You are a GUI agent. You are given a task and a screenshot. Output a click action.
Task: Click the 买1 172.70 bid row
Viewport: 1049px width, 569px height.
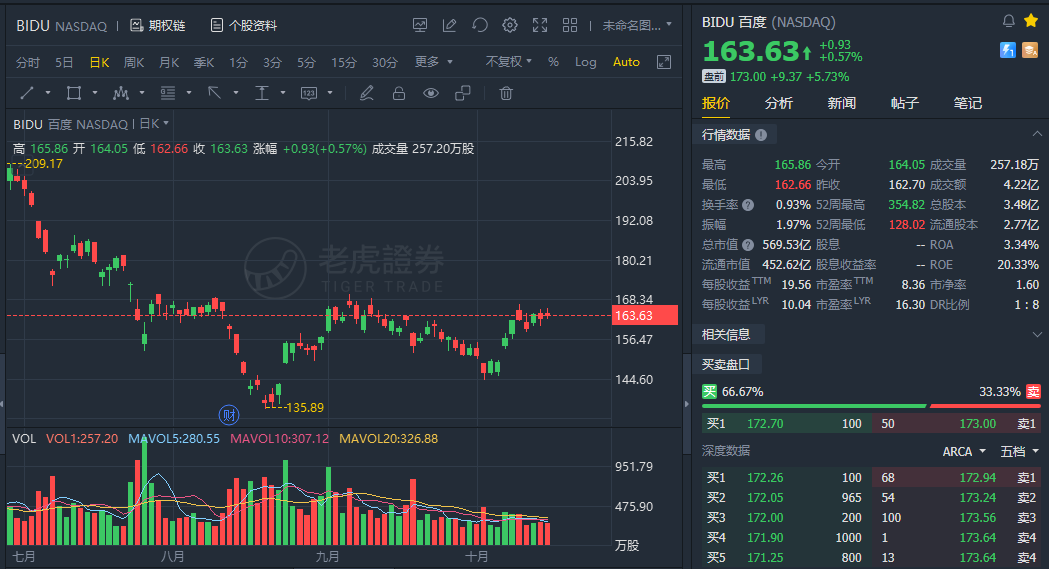785,423
